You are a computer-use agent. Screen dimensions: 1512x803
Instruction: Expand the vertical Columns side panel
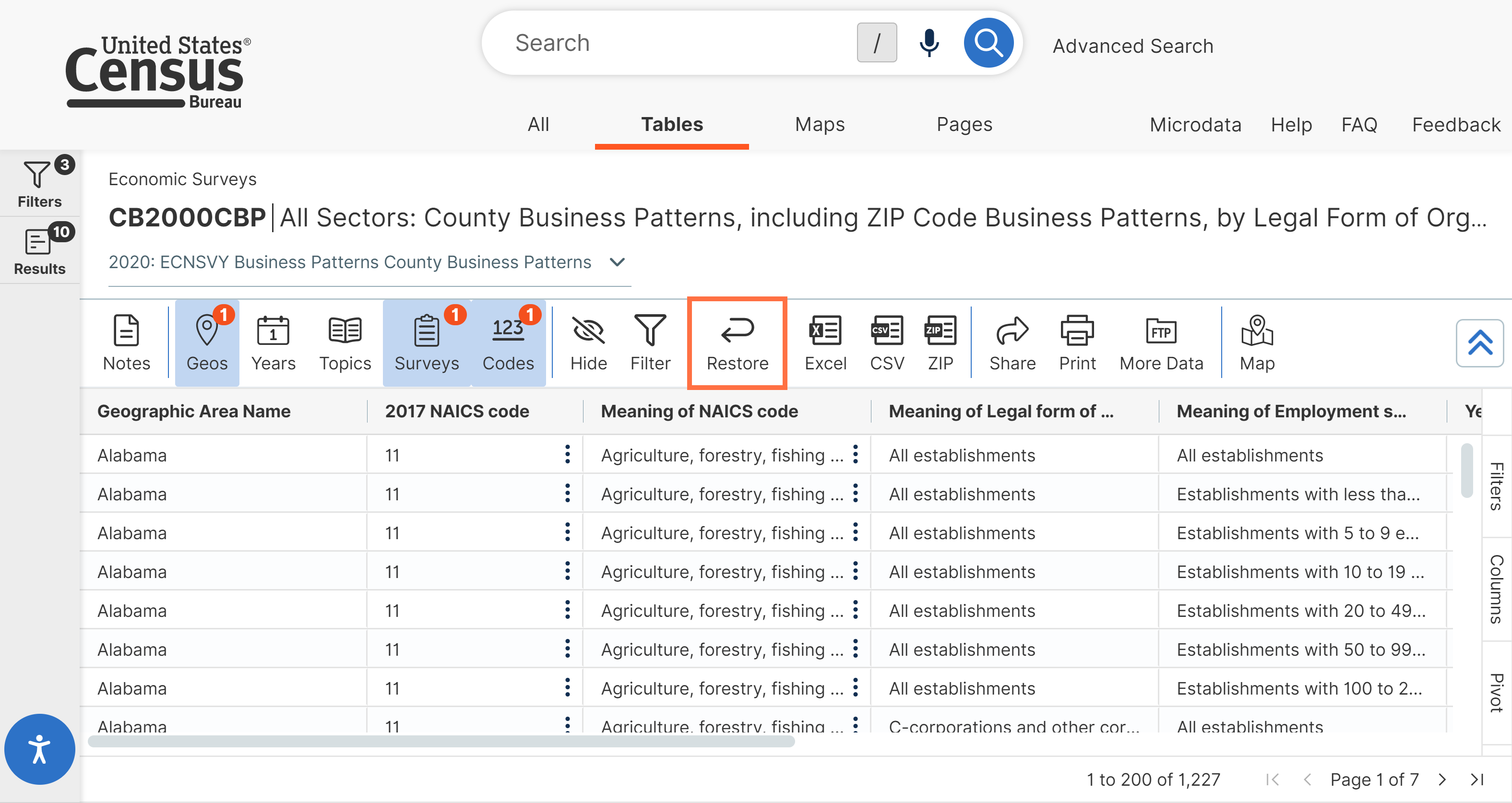[x=1496, y=589]
